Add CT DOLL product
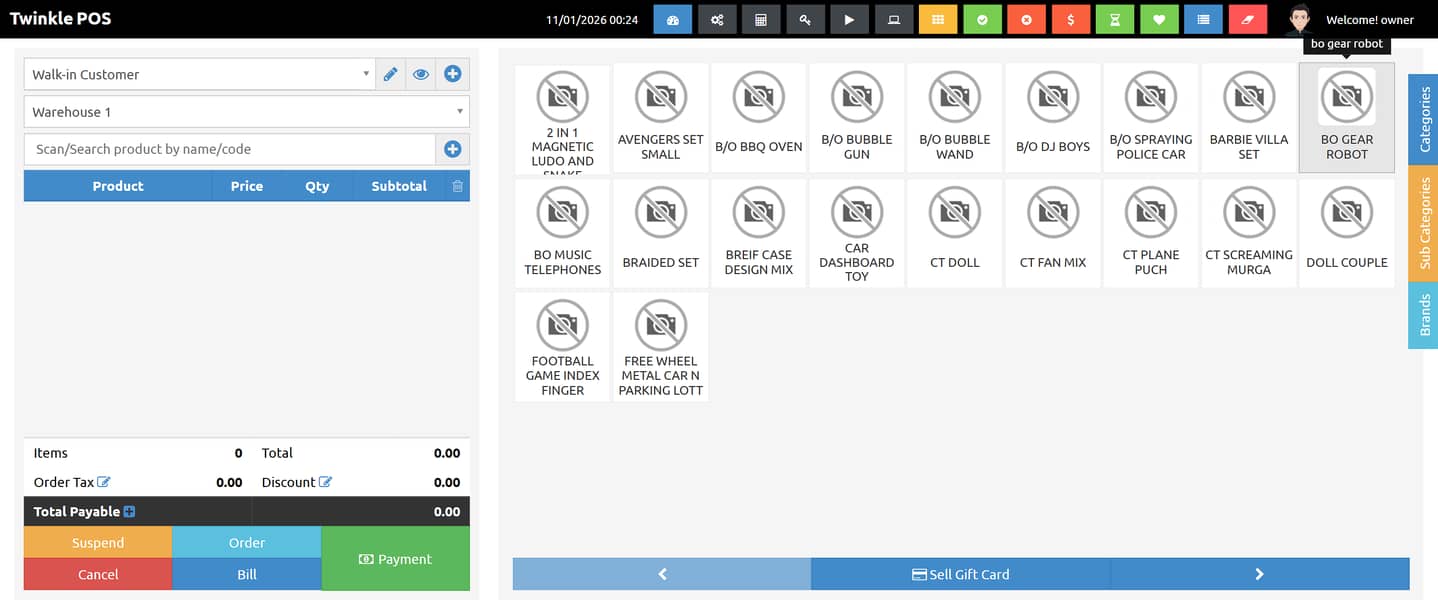The height and width of the screenshot is (600, 1438). [955, 234]
